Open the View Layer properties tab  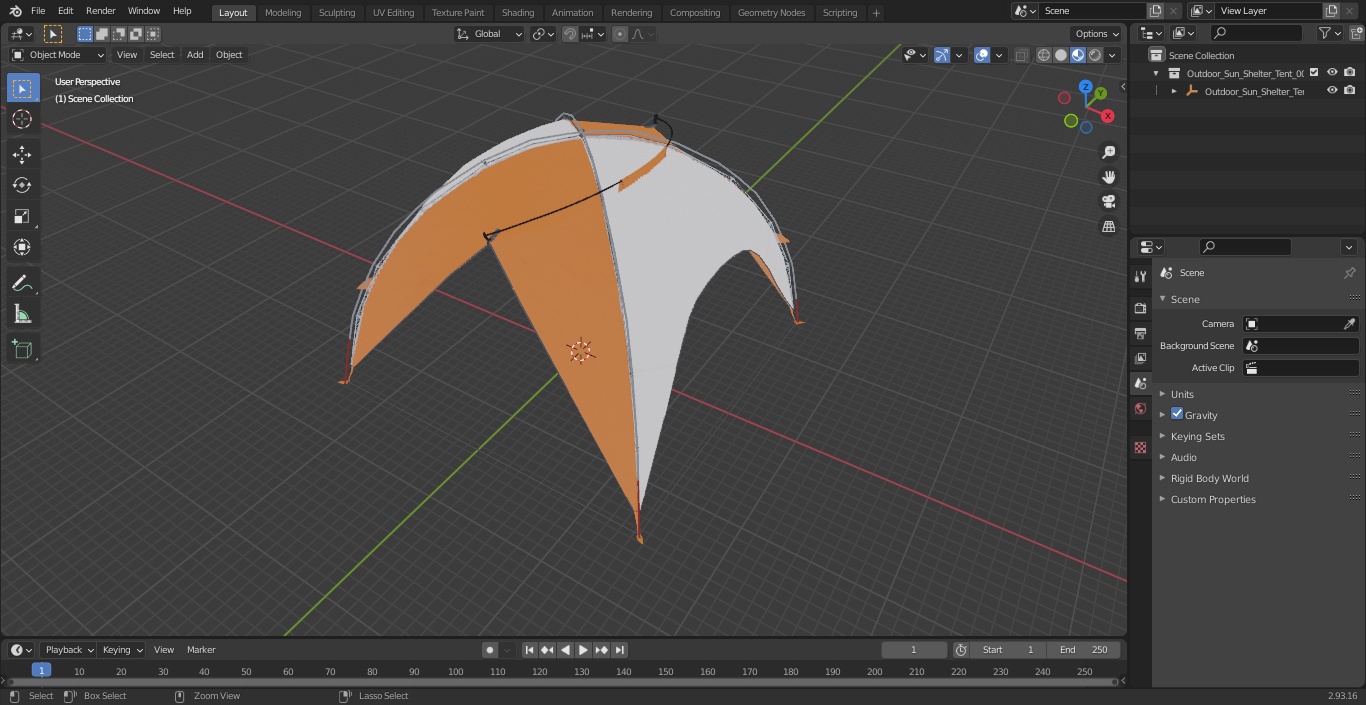(x=1140, y=358)
